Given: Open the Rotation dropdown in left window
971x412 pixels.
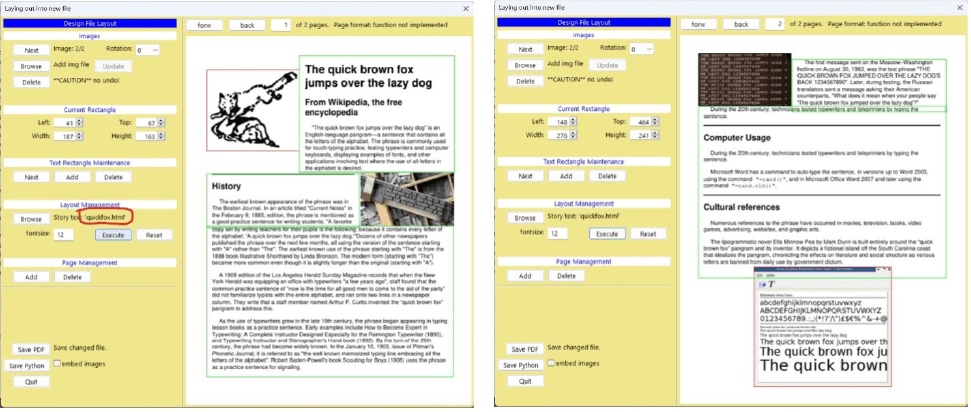Looking at the screenshot, I should coord(147,50).
